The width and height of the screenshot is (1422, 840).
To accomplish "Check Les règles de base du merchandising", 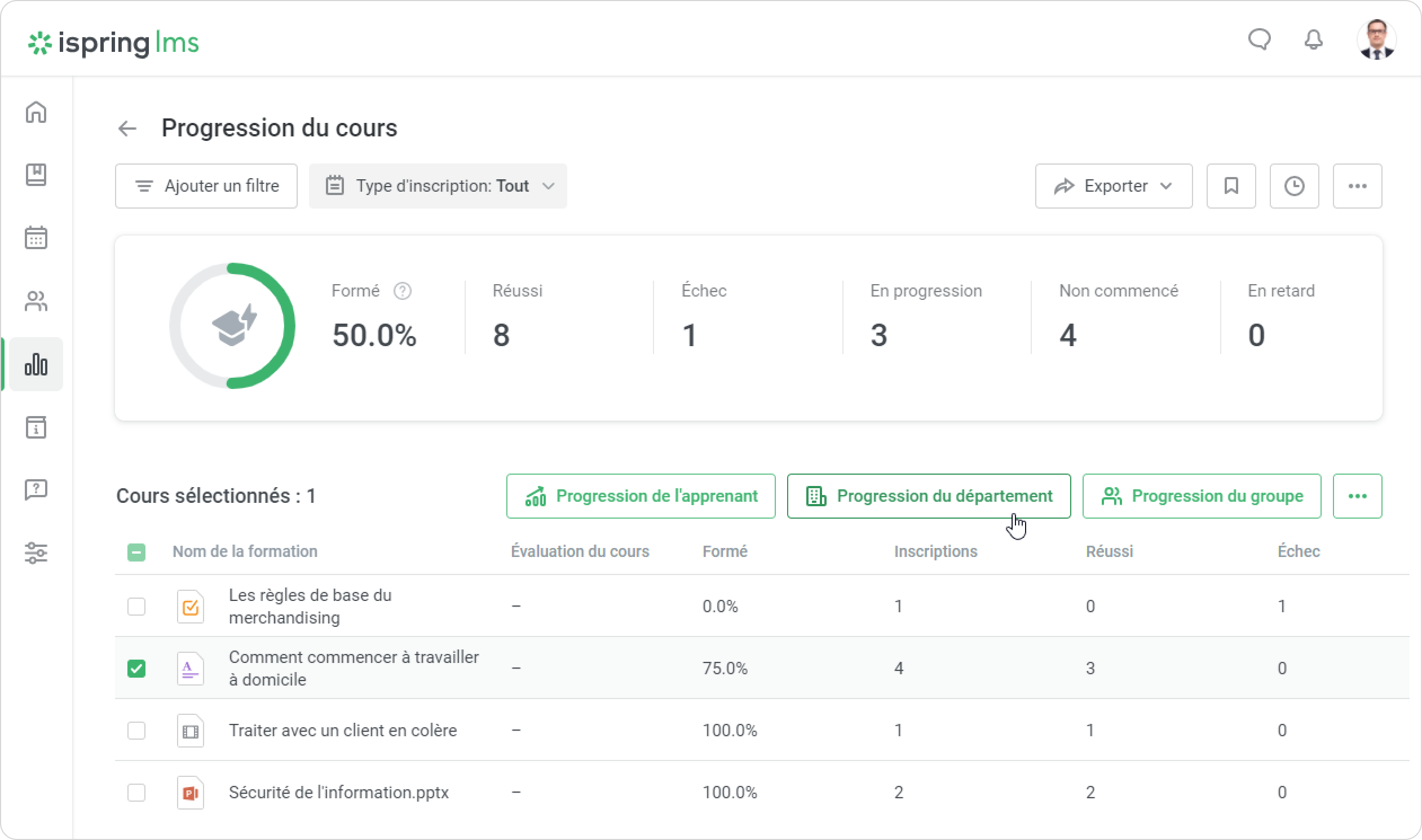I will (136, 606).
